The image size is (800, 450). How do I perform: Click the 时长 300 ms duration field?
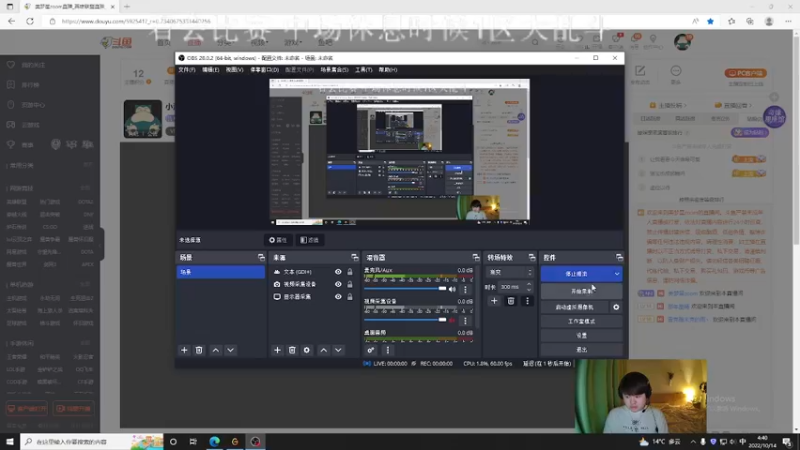512,287
